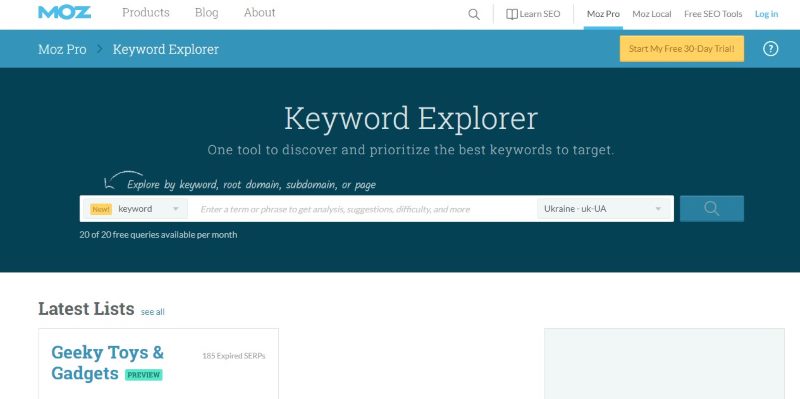Click the Keyword Explorer breadcrumb

[166, 49]
